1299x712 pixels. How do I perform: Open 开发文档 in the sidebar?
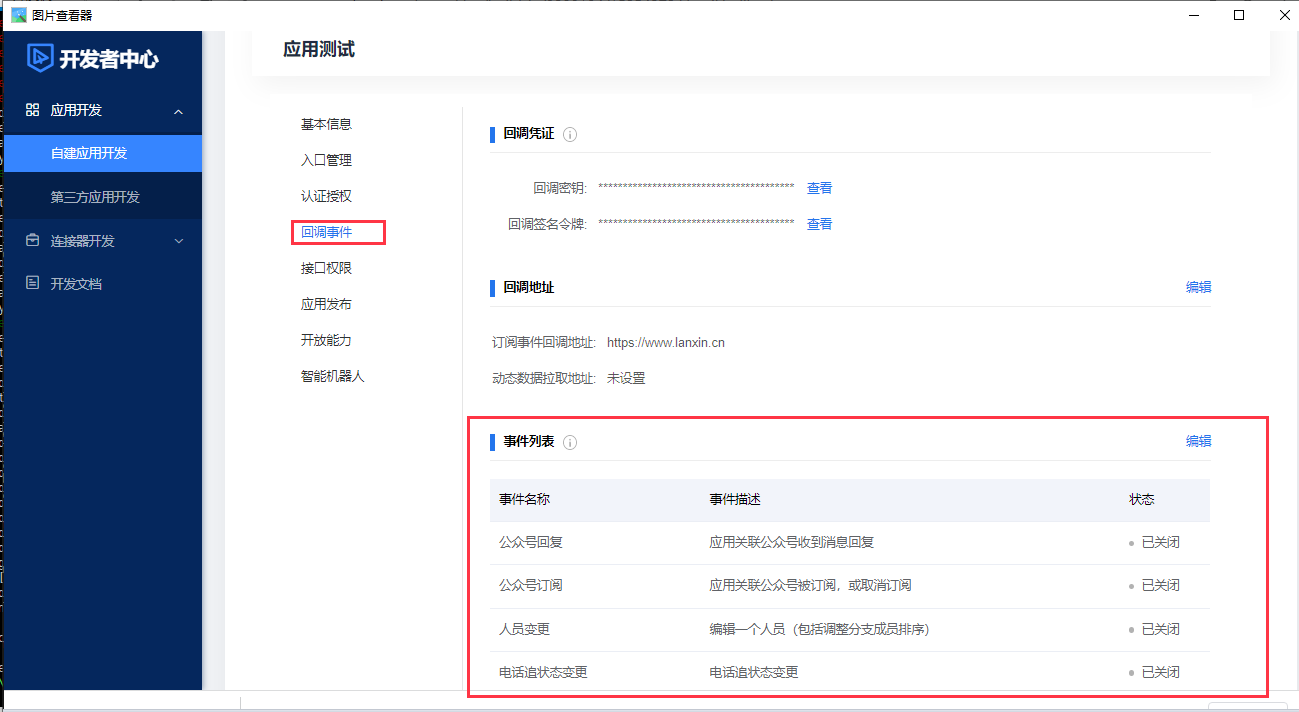[x=76, y=284]
